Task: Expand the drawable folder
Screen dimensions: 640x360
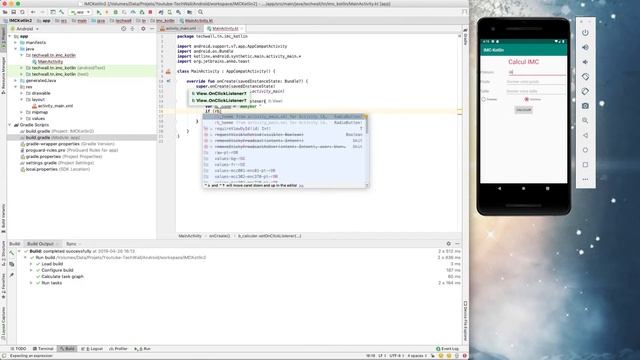Action: [22, 93]
